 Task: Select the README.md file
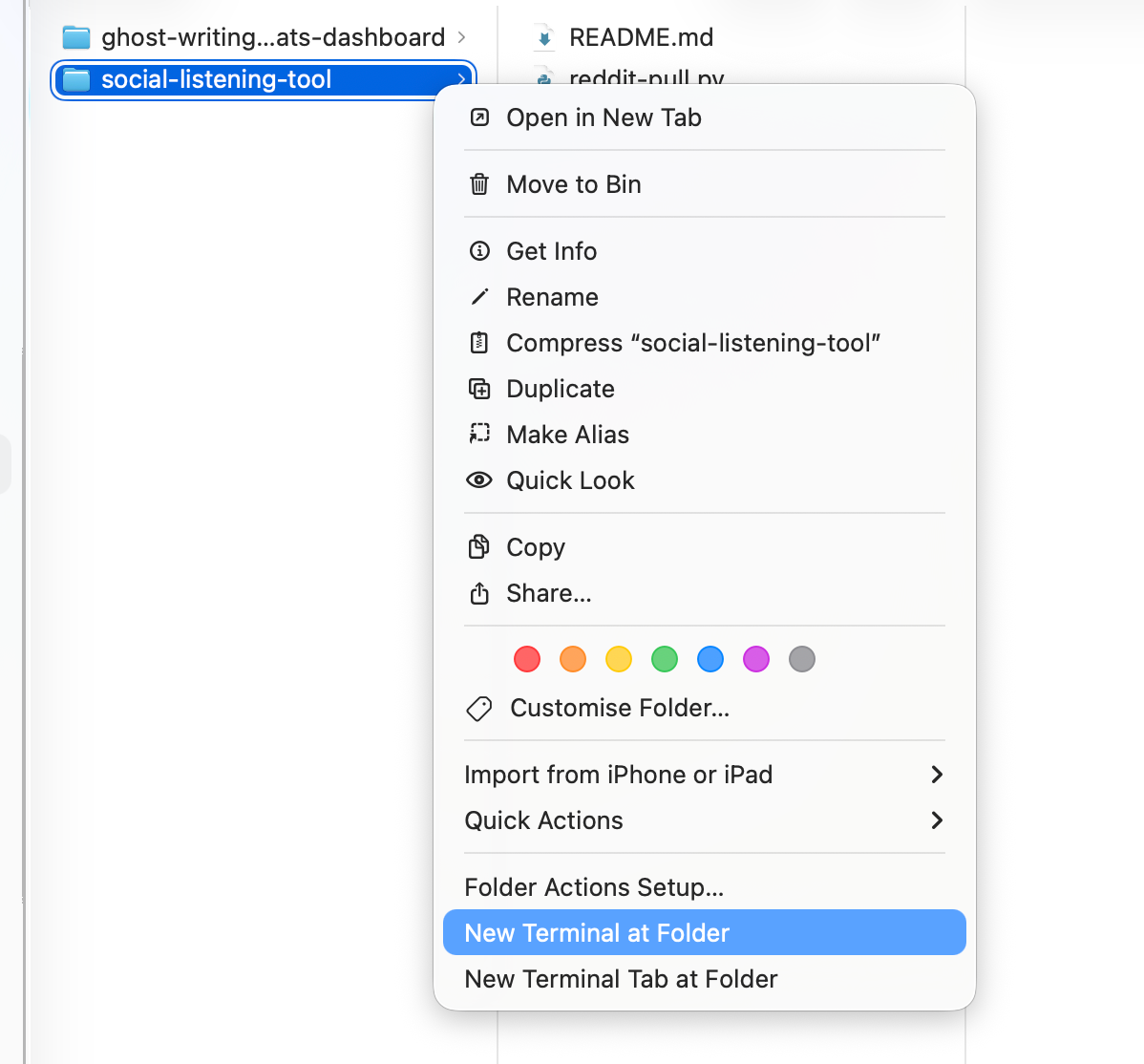pos(641,37)
